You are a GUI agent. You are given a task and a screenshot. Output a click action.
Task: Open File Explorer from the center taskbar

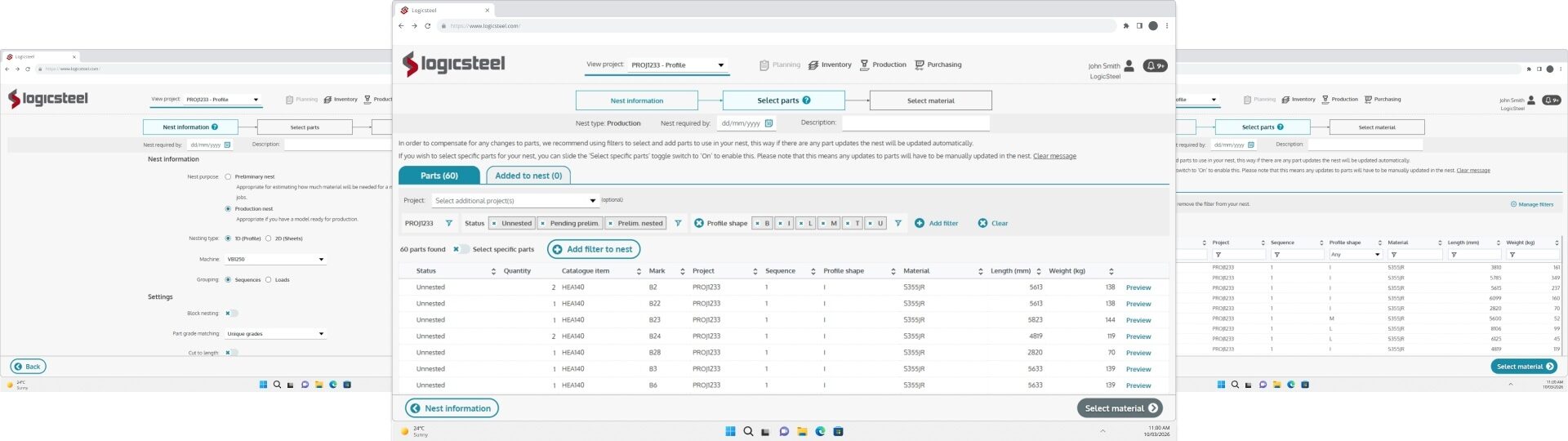[802, 431]
